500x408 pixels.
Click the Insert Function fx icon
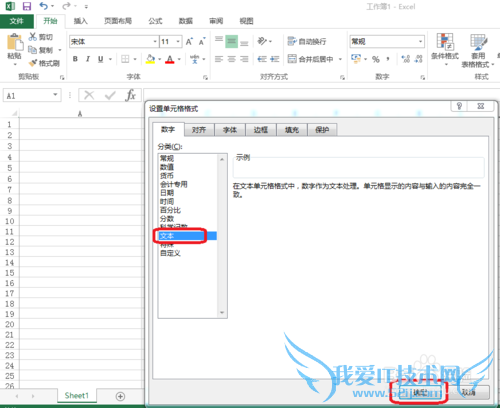[130, 96]
